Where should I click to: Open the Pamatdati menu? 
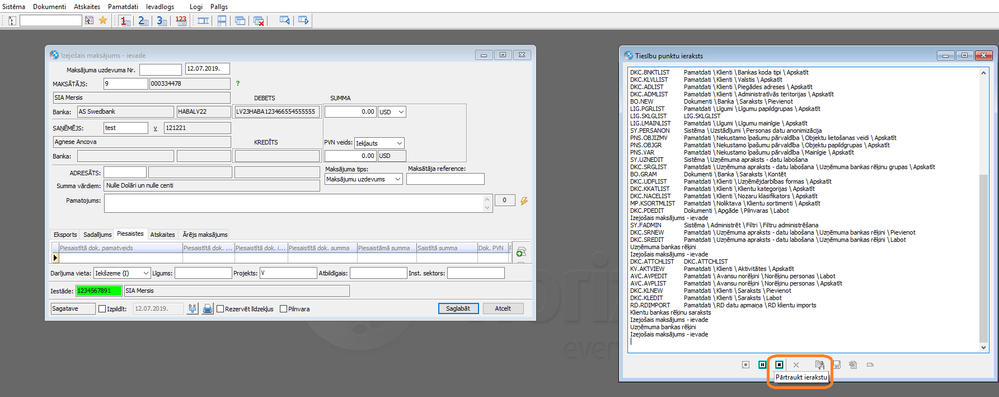coord(123,6)
